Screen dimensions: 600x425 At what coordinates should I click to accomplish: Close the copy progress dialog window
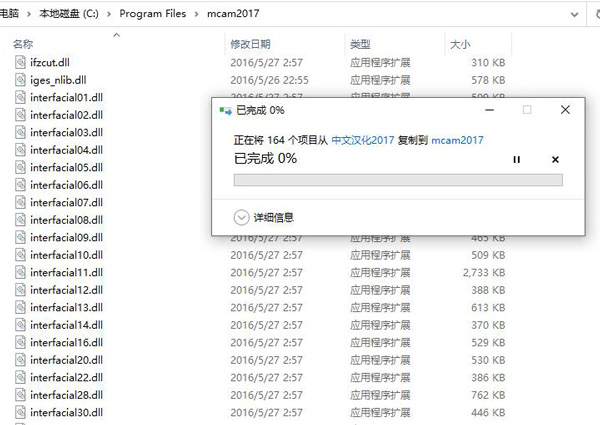565,110
